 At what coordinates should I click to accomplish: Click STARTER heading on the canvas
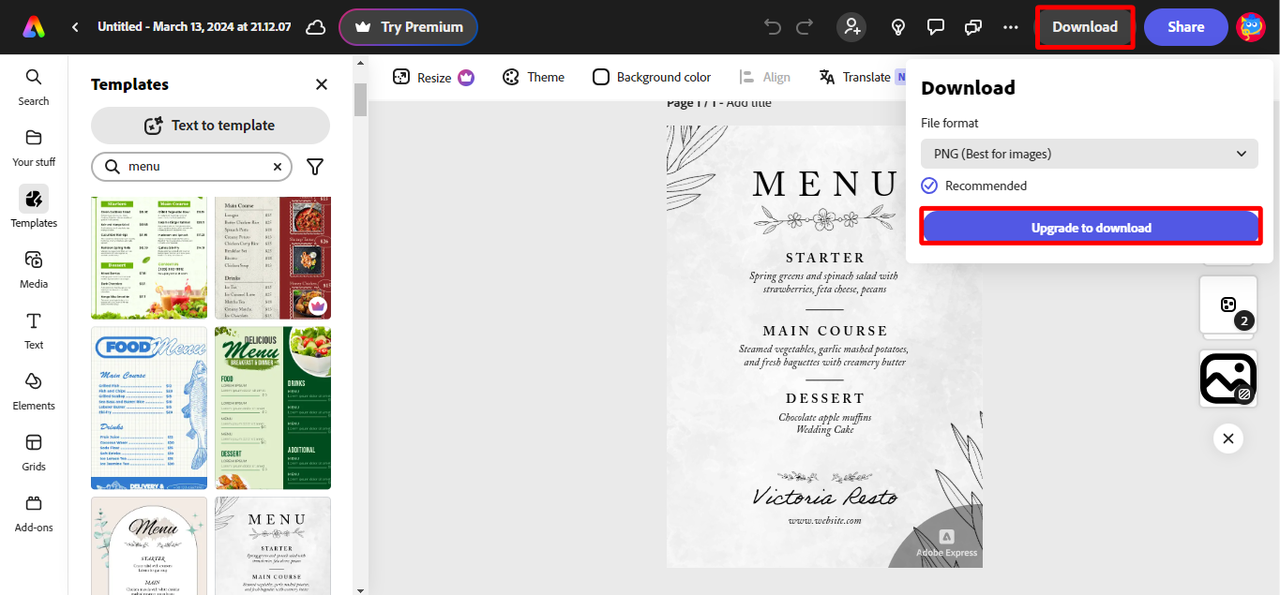825,258
